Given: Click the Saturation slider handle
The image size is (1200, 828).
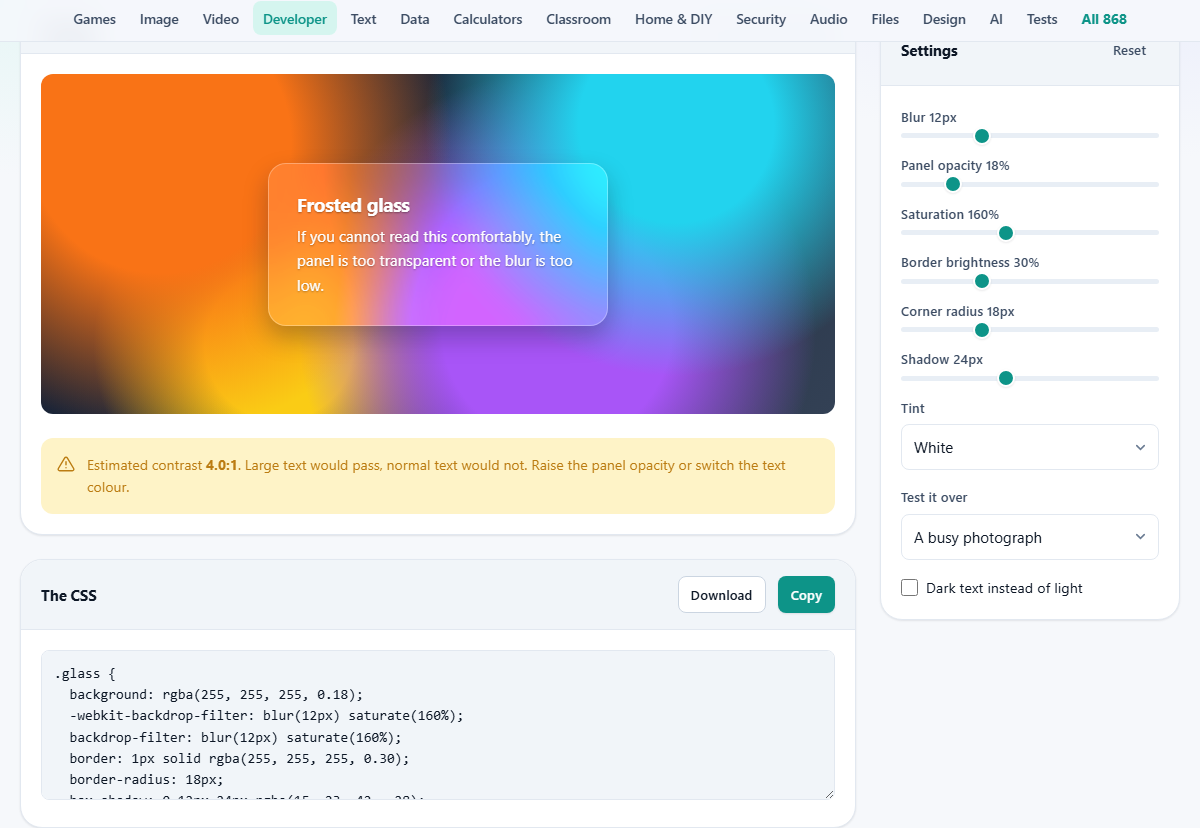Looking at the screenshot, I should (x=1006, y=233).
